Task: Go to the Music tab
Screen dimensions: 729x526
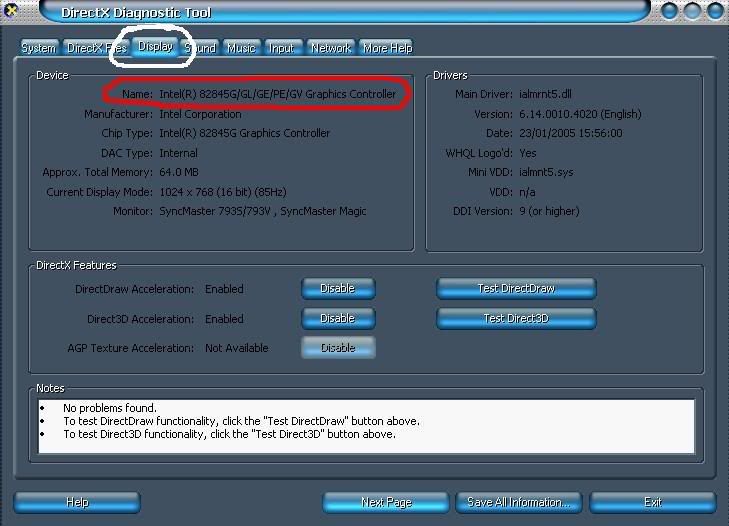Action: 241,48
